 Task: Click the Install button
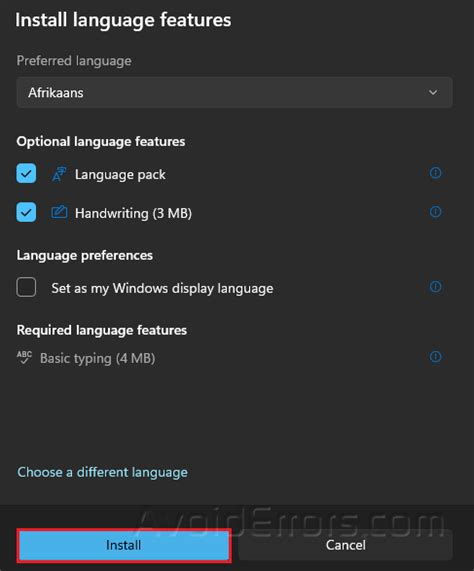coord(124,545)
